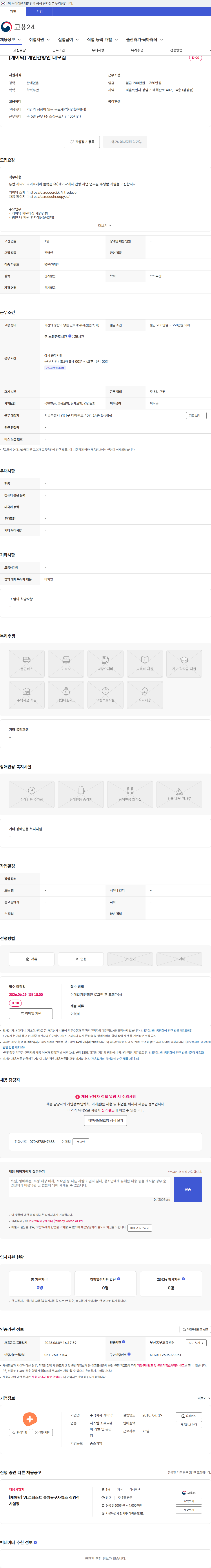
Task: Click the 메일로 질문하기 button
Action: 140,1228
